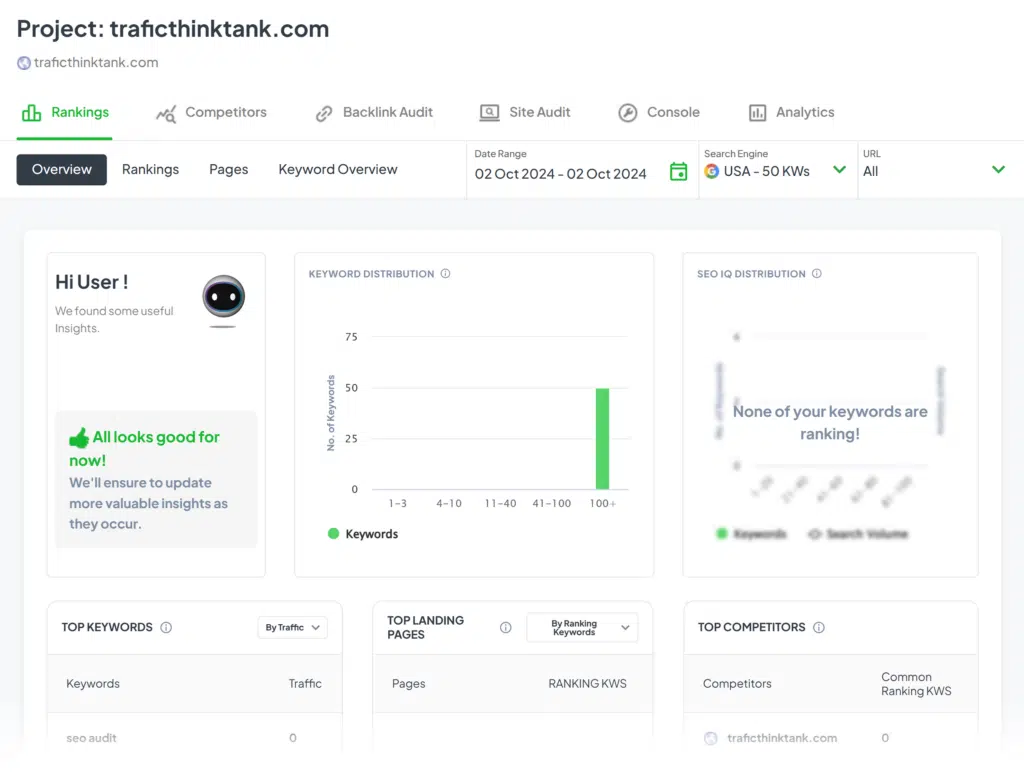Click the Date Range field

click(x=560, y=173)
